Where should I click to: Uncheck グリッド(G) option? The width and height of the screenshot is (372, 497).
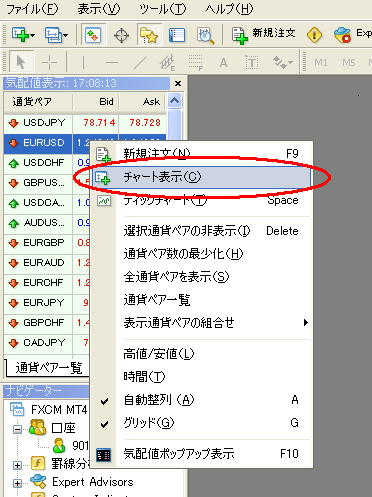point(203,423)
